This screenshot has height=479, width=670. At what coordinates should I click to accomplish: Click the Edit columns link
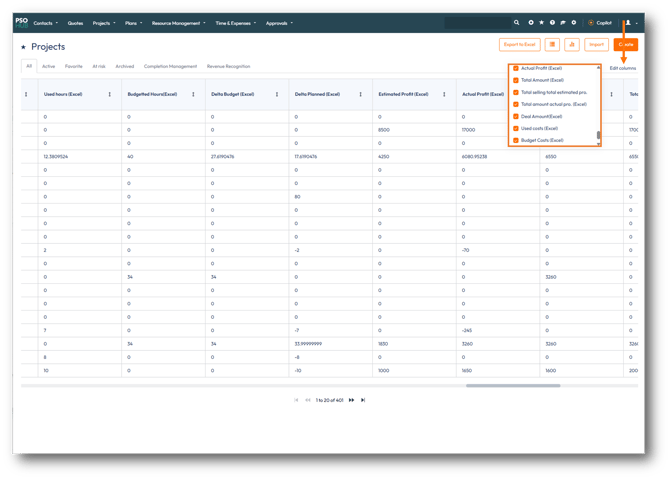point(623,68)
